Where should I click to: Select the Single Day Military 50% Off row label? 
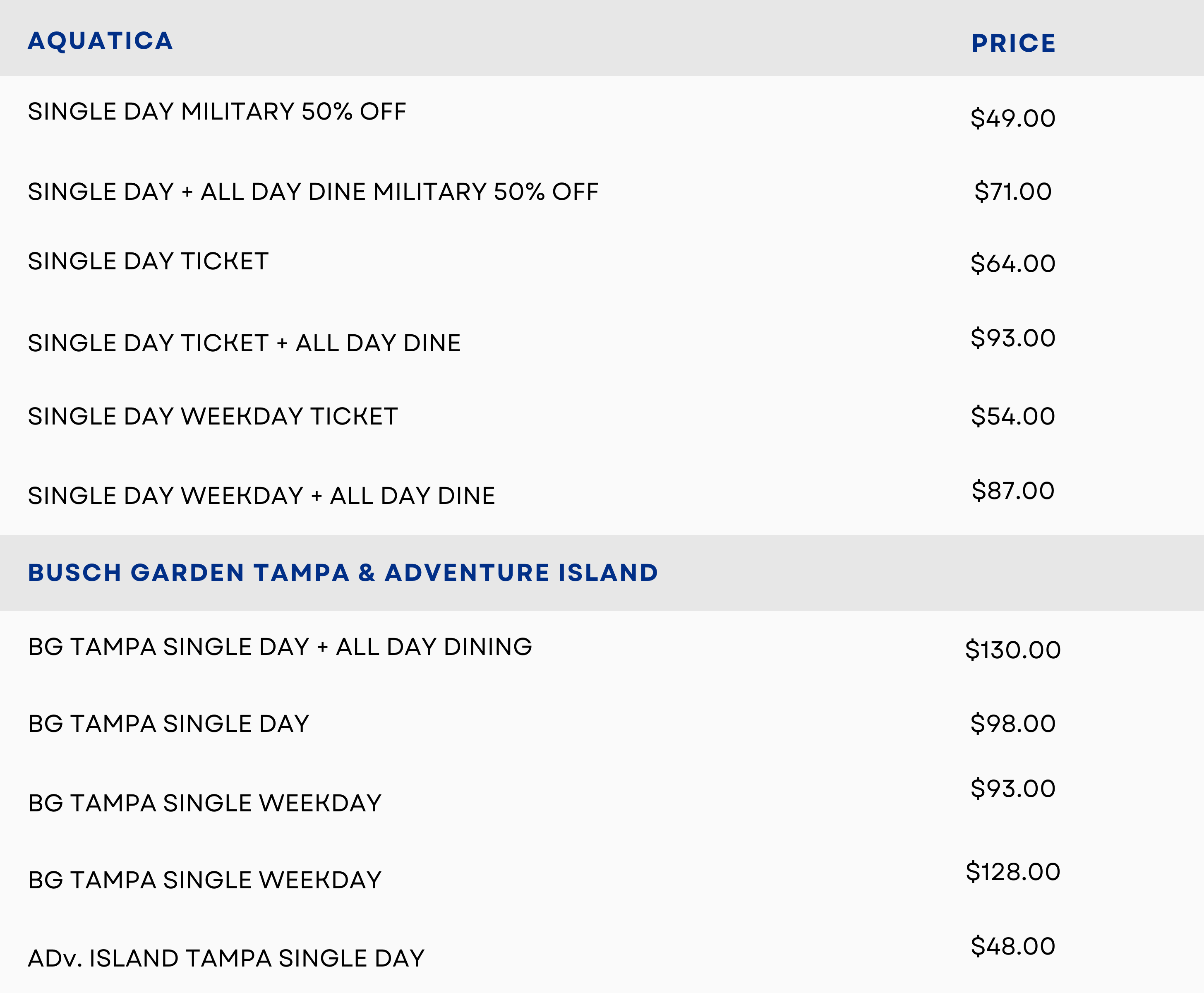point(217,112)
